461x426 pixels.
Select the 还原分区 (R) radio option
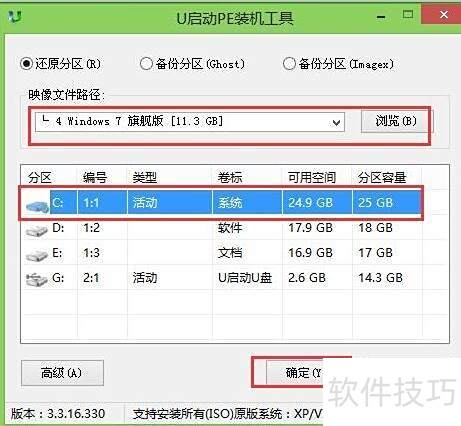(60, 63)
